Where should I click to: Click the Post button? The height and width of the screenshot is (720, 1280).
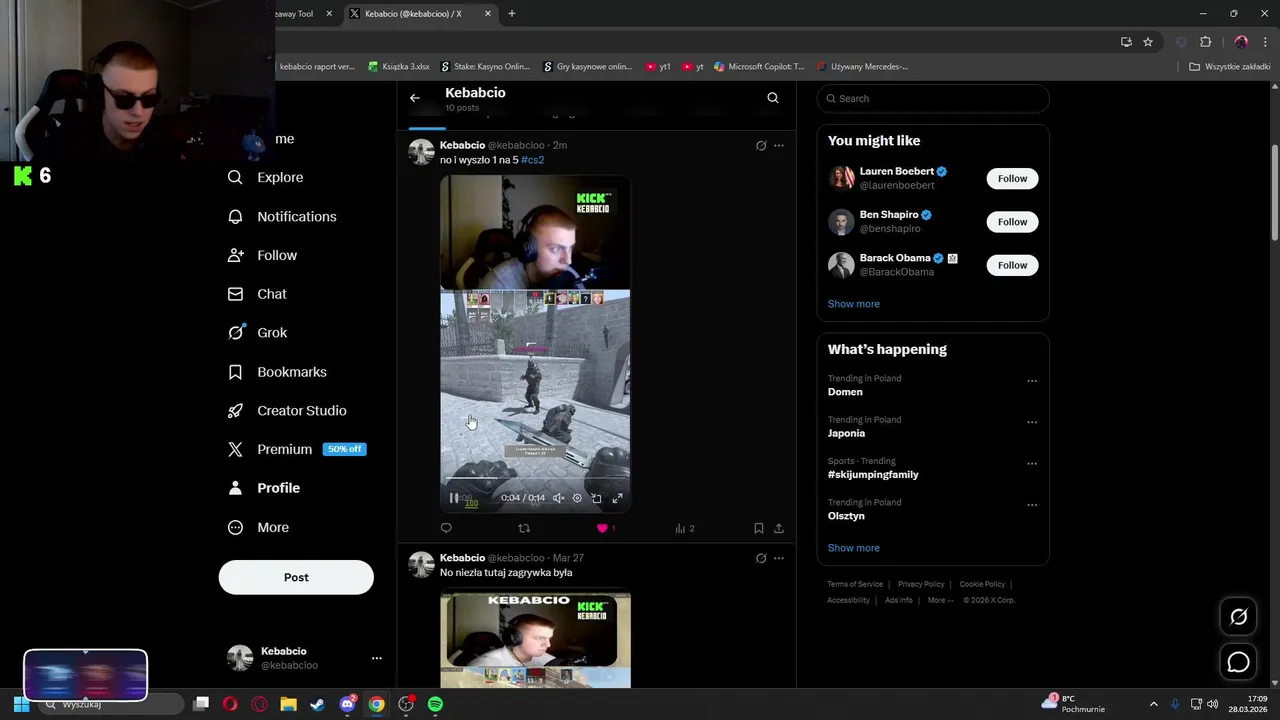296,577
